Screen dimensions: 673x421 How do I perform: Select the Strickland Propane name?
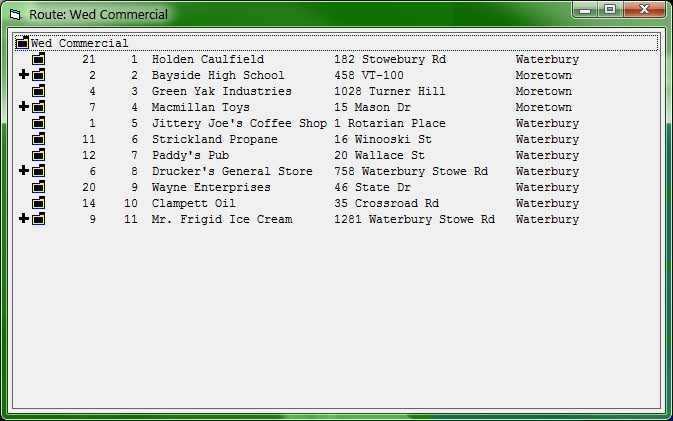coord(215,139)
